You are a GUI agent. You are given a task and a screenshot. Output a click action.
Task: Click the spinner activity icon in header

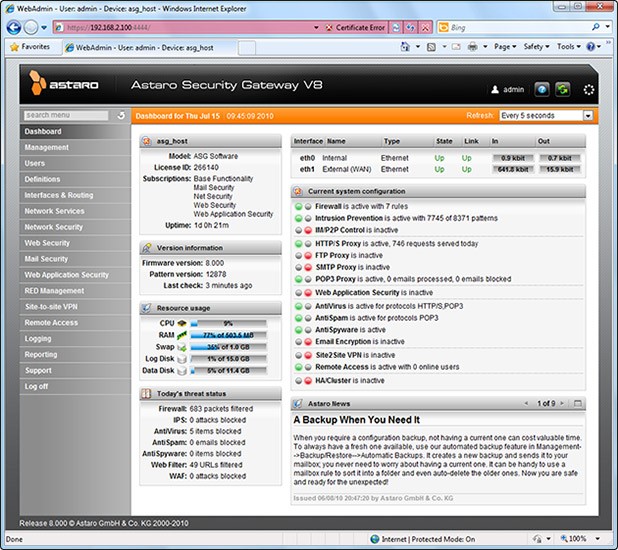coord(588,90)
